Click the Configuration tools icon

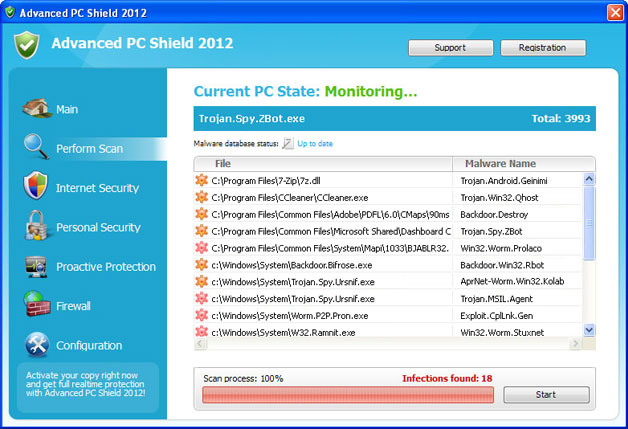pyautogui.click(x=37, y=344)
